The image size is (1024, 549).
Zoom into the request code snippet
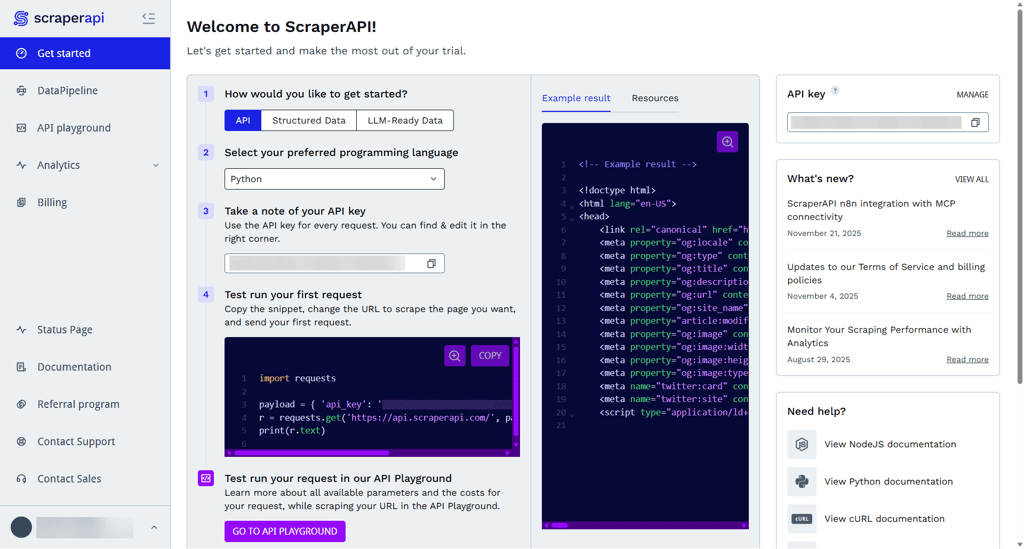[x=455, y=356]
